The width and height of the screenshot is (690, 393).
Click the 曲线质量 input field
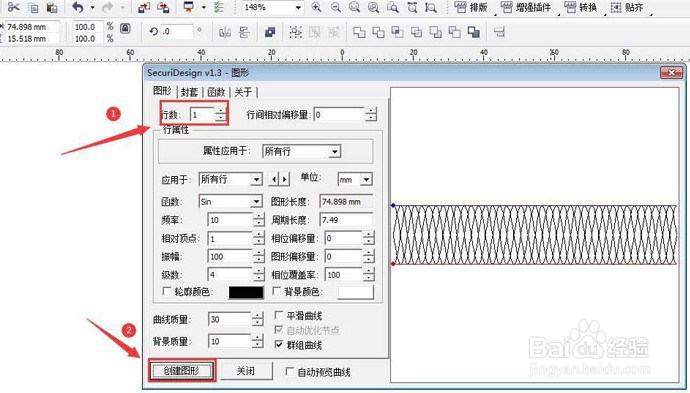click(x=230, y=319)
